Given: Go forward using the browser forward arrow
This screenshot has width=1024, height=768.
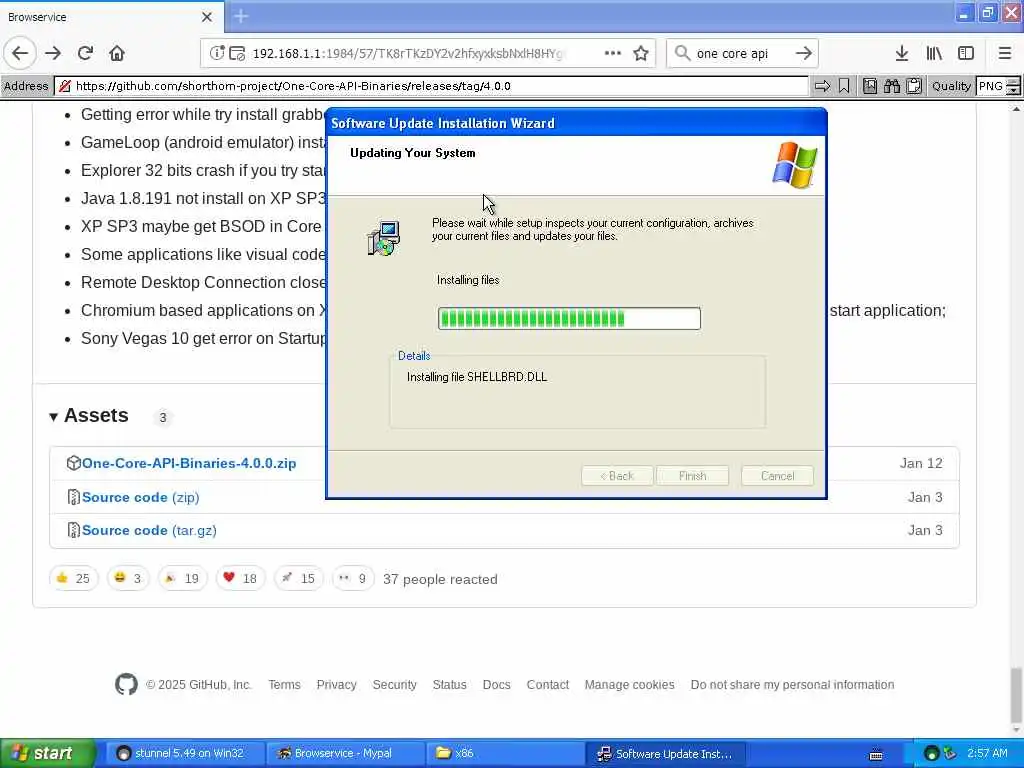Looking at the screenshot, I should point(53,53).
